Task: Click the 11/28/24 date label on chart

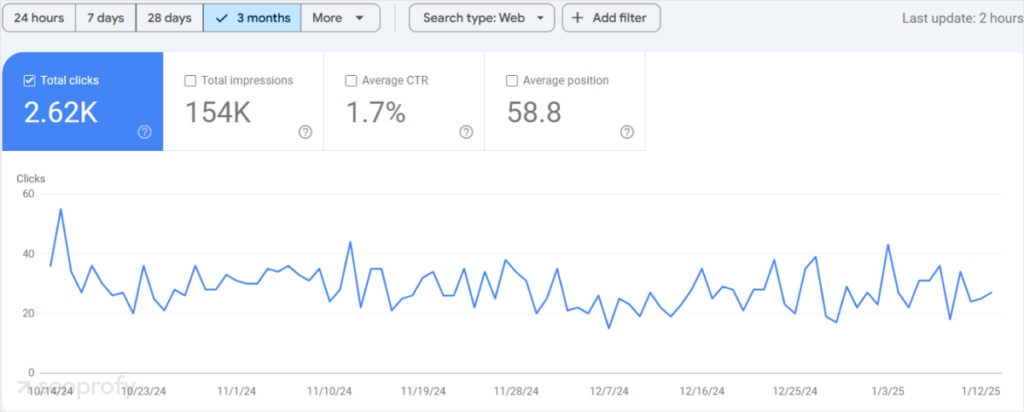Action: point(516,391)
